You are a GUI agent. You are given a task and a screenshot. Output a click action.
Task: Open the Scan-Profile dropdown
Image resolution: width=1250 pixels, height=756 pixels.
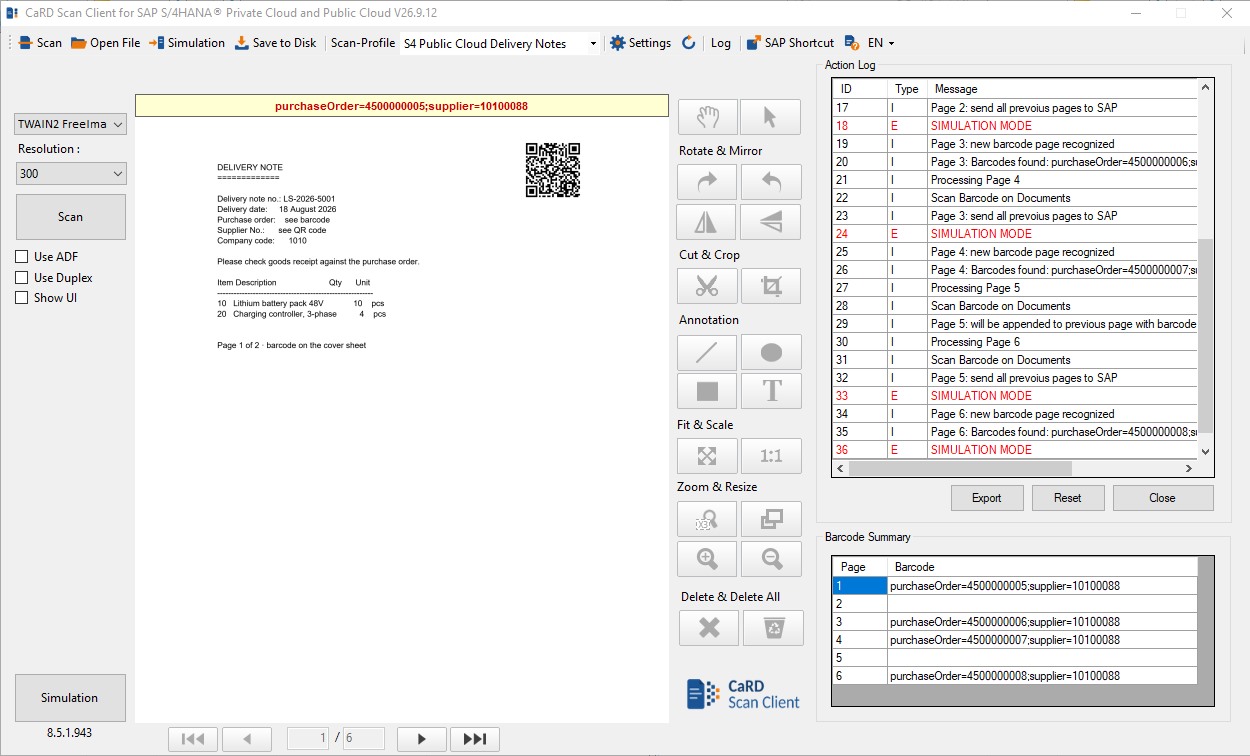[x=500, y=43]
